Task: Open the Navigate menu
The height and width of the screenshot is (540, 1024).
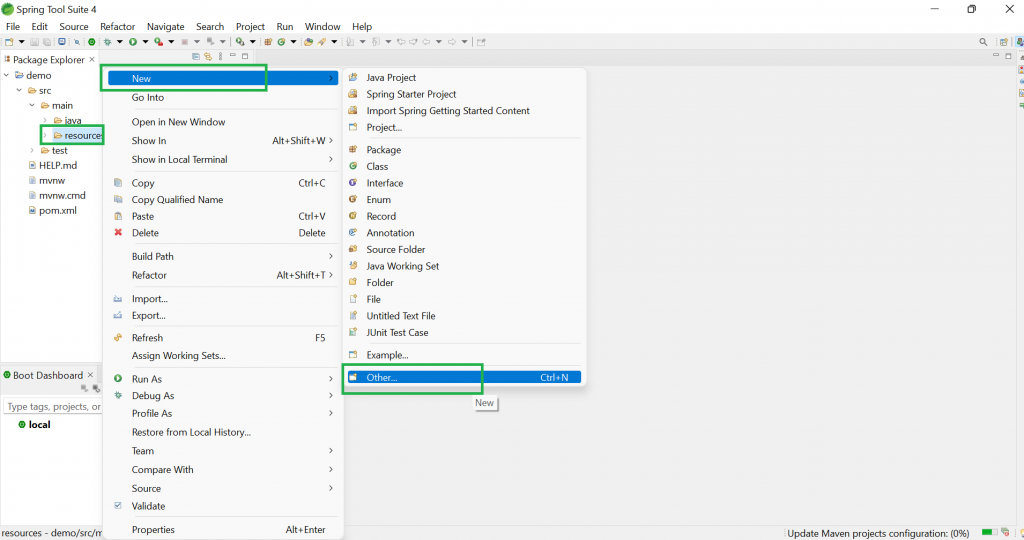Action: [x=166, y=27]
